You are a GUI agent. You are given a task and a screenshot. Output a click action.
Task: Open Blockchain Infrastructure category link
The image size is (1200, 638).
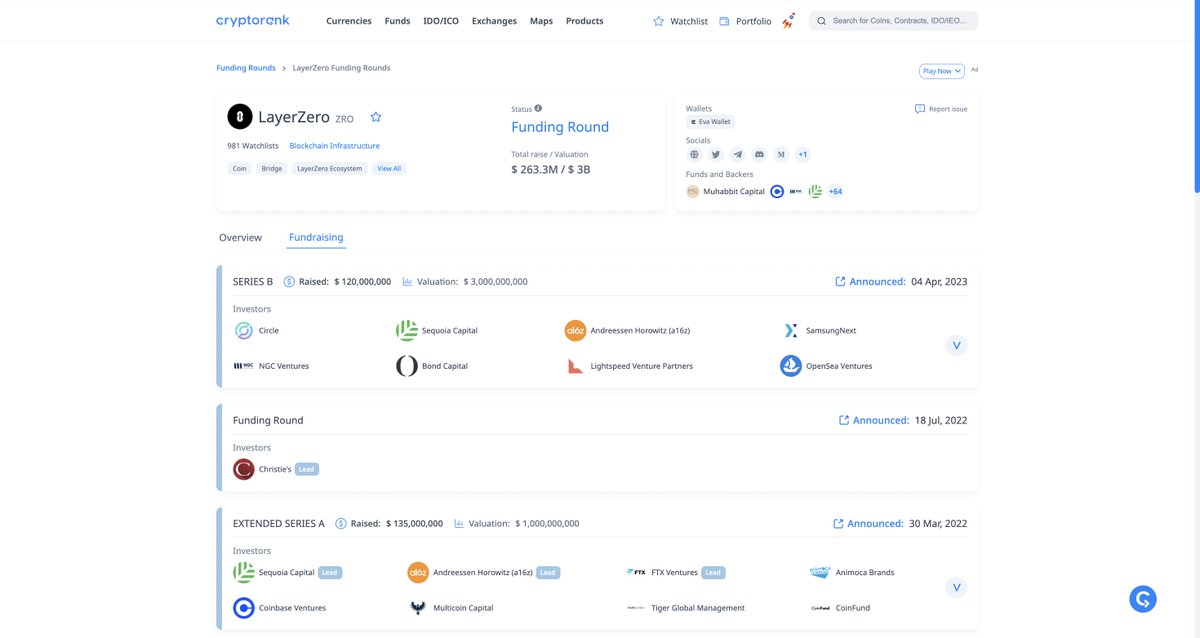coord(335,146)
